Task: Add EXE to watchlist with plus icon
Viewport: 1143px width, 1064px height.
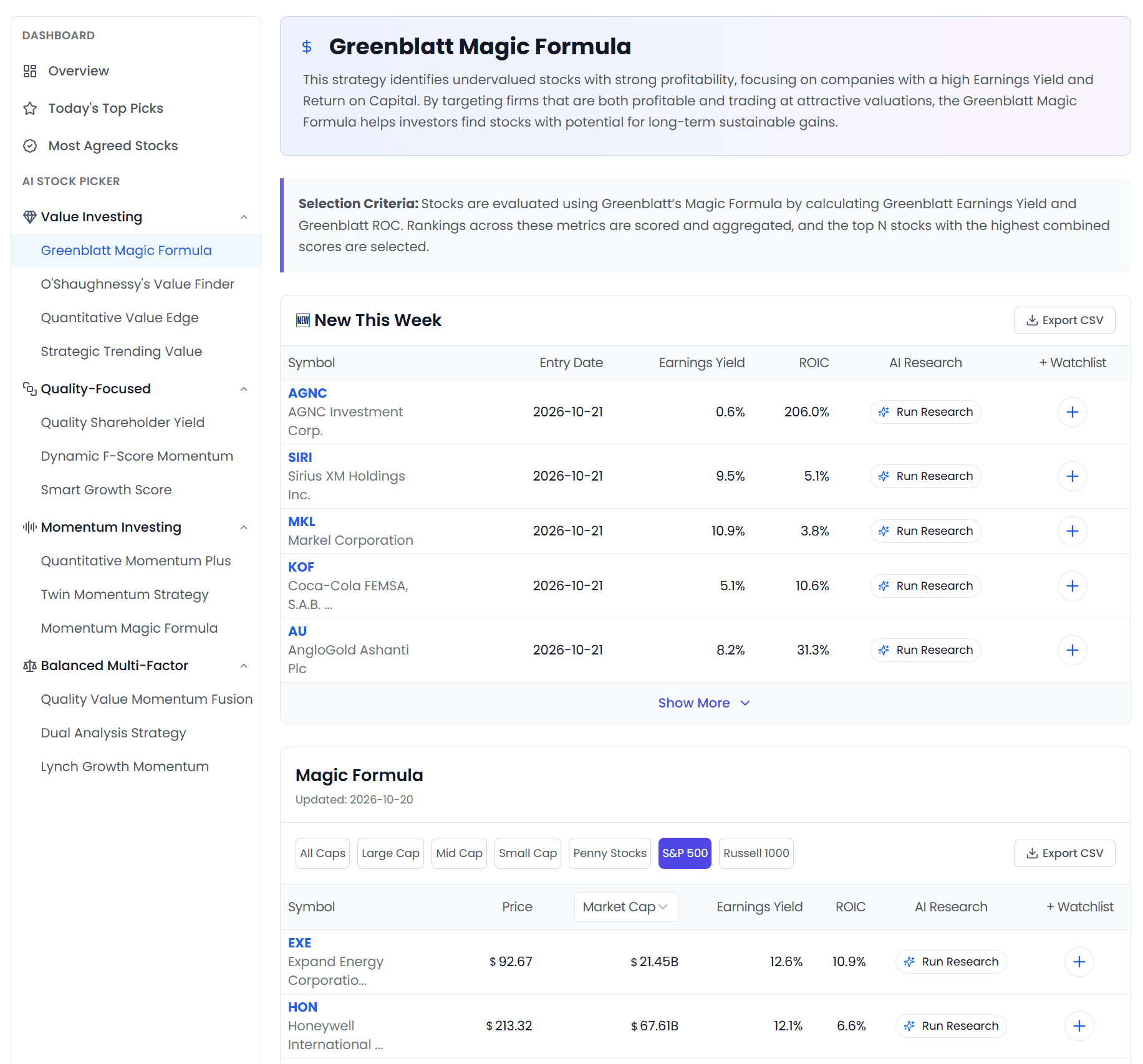Action: click(x=1079, y=962)
